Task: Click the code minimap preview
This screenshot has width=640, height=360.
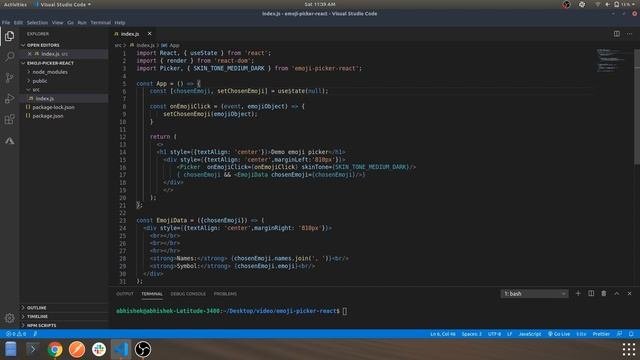Action: tap(611, 60)
